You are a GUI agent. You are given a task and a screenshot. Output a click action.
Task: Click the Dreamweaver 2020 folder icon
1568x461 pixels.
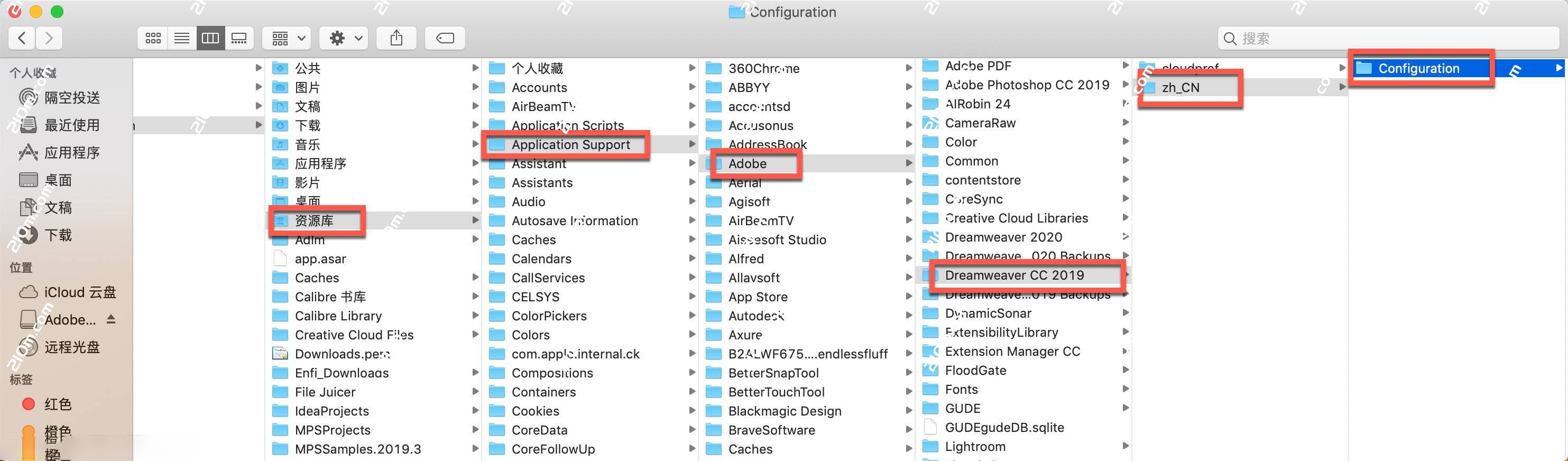[x=930, y=237]
